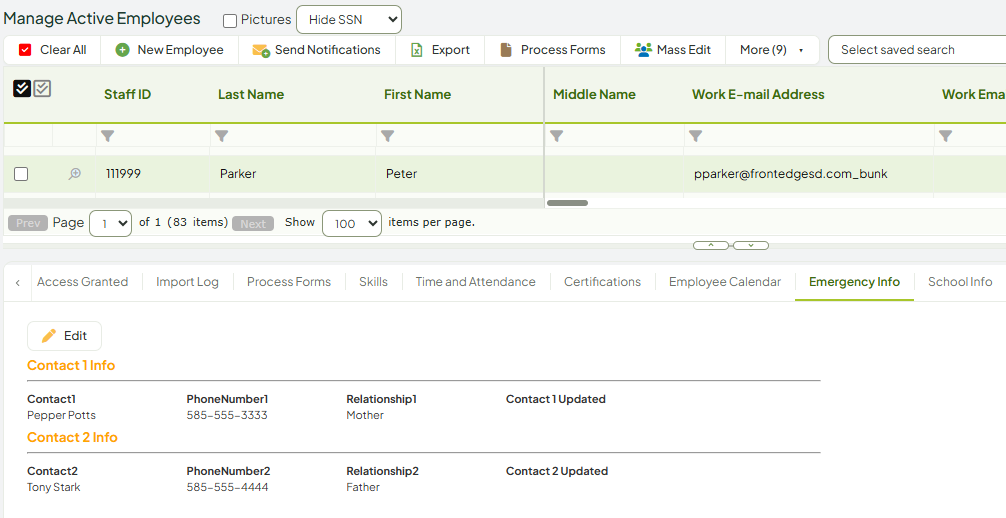Open the Last Name column filter icon

click(x=221, y=136)
